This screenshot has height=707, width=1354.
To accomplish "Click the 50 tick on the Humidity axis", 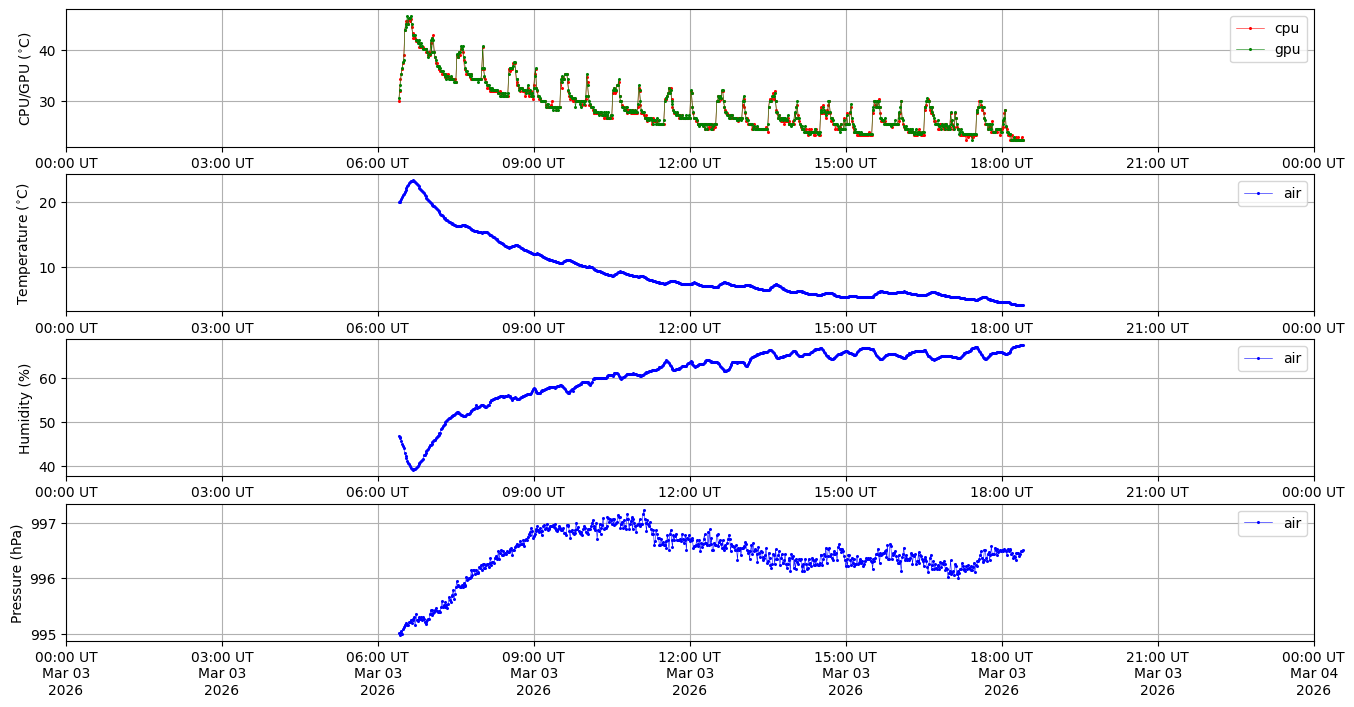I will coord(52,422).
